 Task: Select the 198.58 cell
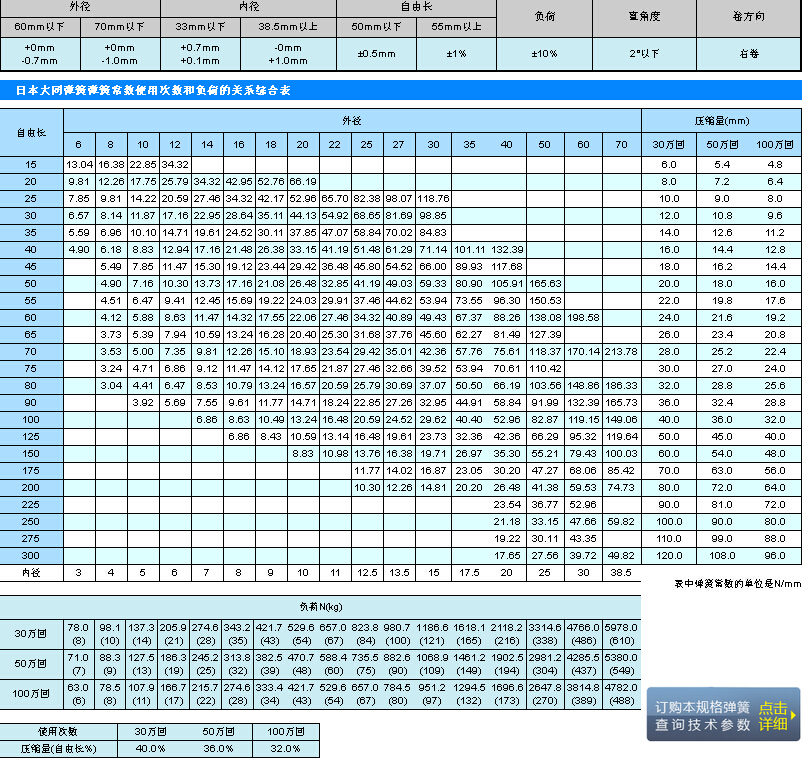pyautogui.click(x=583, y=318)
